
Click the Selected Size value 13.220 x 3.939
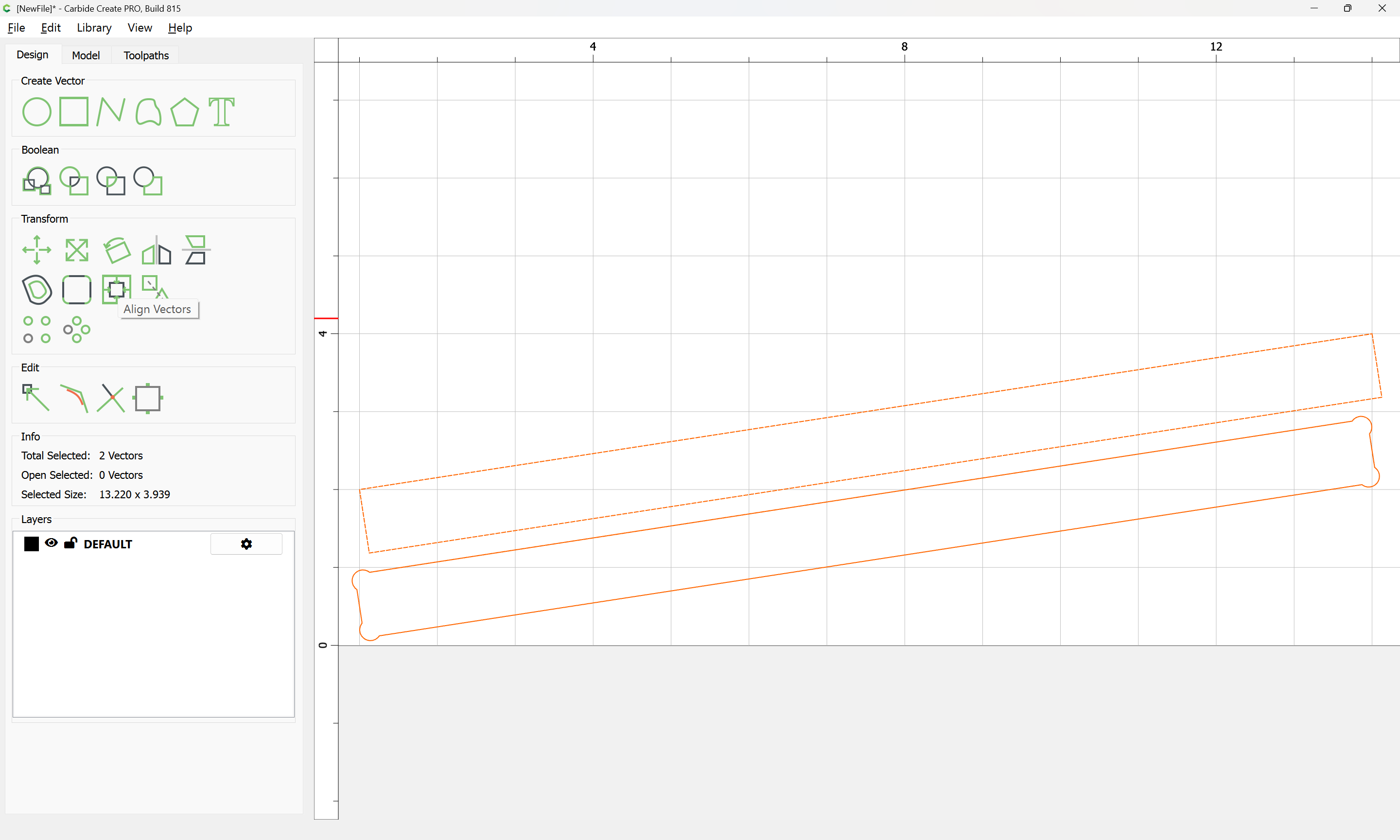tap(135, 494)
